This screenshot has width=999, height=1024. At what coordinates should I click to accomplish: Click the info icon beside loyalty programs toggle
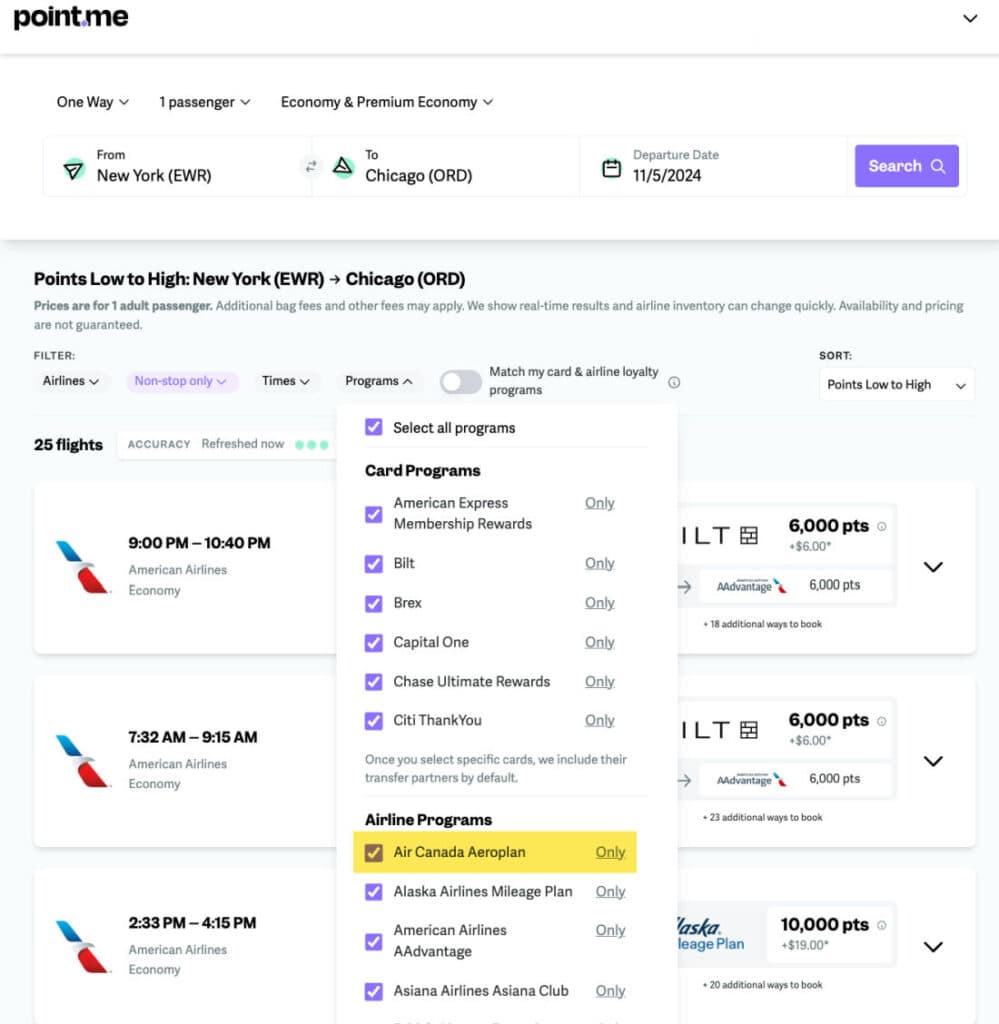point(674,382)
